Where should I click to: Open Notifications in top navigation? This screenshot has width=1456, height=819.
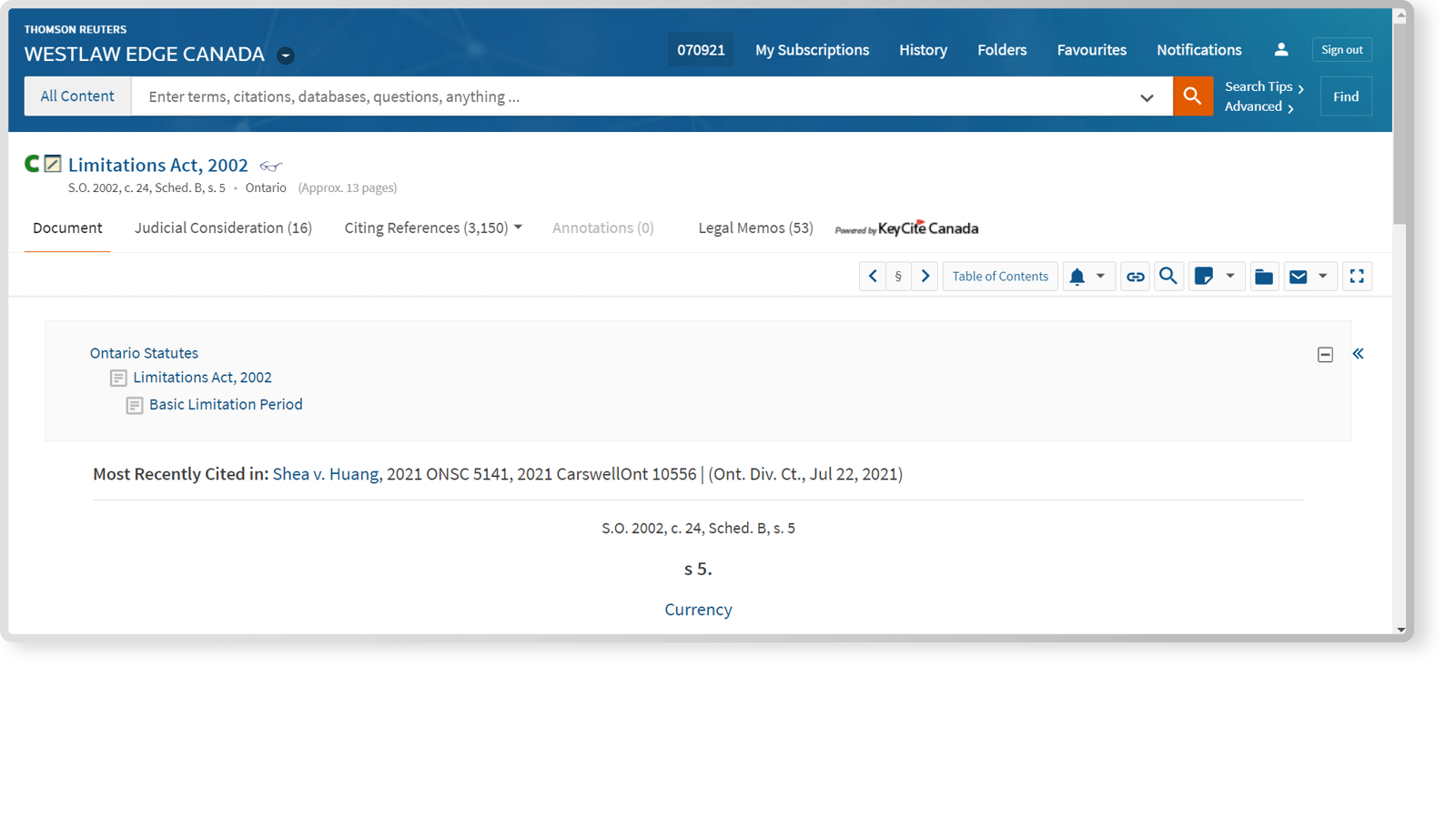pos(1198,49)
